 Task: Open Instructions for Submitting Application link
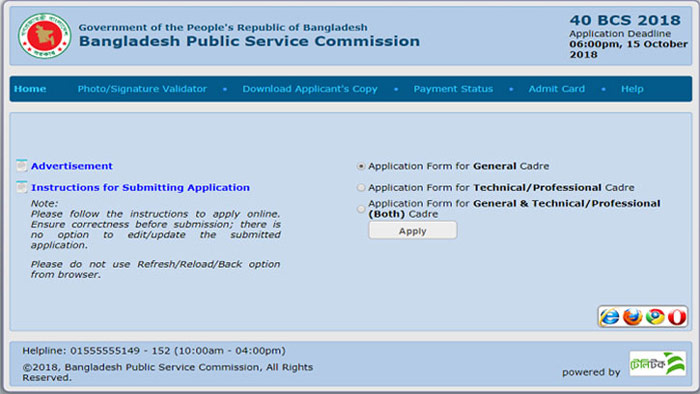click(140, 187)
